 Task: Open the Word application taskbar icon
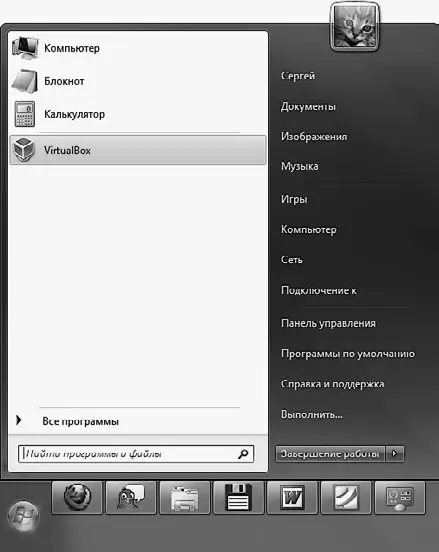292,498
